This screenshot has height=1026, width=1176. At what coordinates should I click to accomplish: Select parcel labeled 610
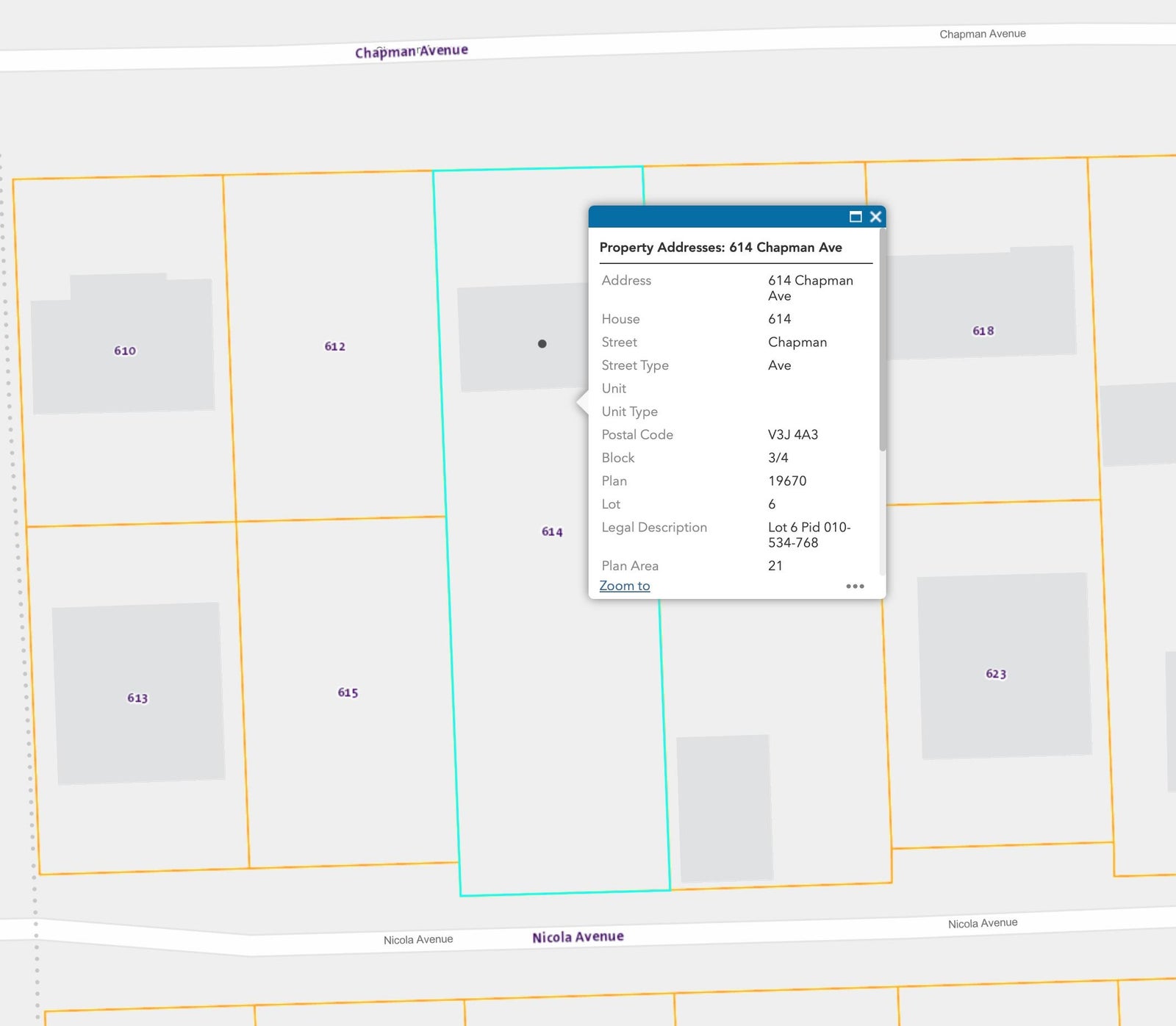coord(125,351)
